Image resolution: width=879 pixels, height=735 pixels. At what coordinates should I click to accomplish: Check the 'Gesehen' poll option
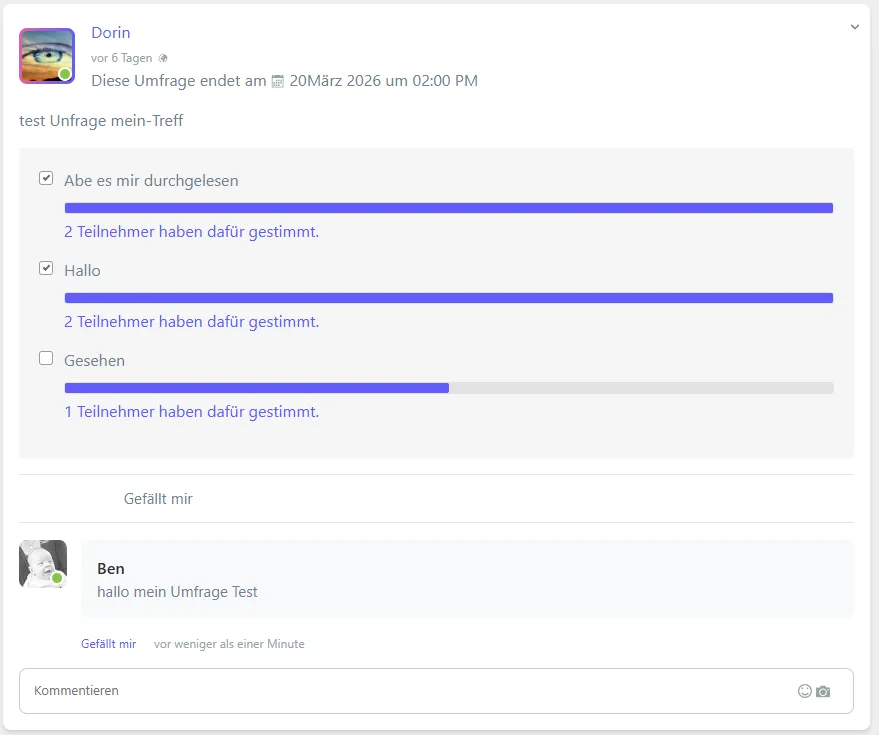[46, 358]
